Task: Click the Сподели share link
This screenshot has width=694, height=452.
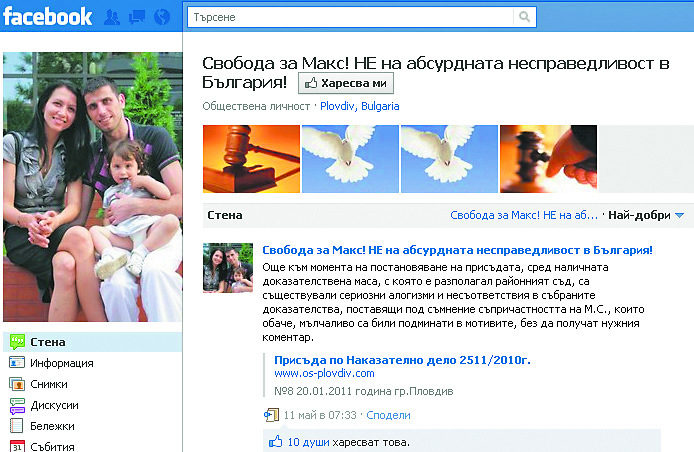Action: click(388, 415)
